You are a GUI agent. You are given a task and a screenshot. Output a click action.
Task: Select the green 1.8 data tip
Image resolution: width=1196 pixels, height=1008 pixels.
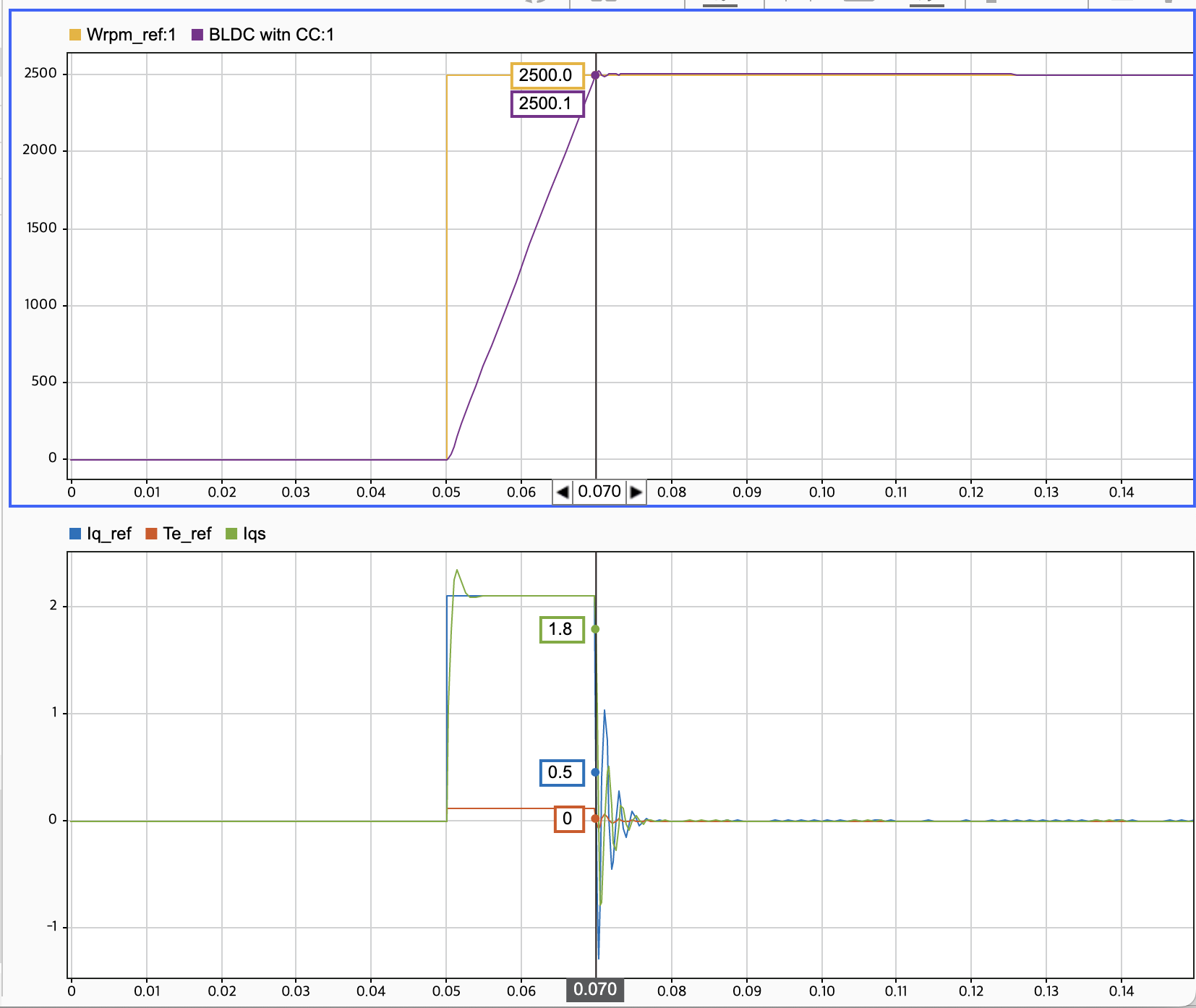tap(562, 629)
